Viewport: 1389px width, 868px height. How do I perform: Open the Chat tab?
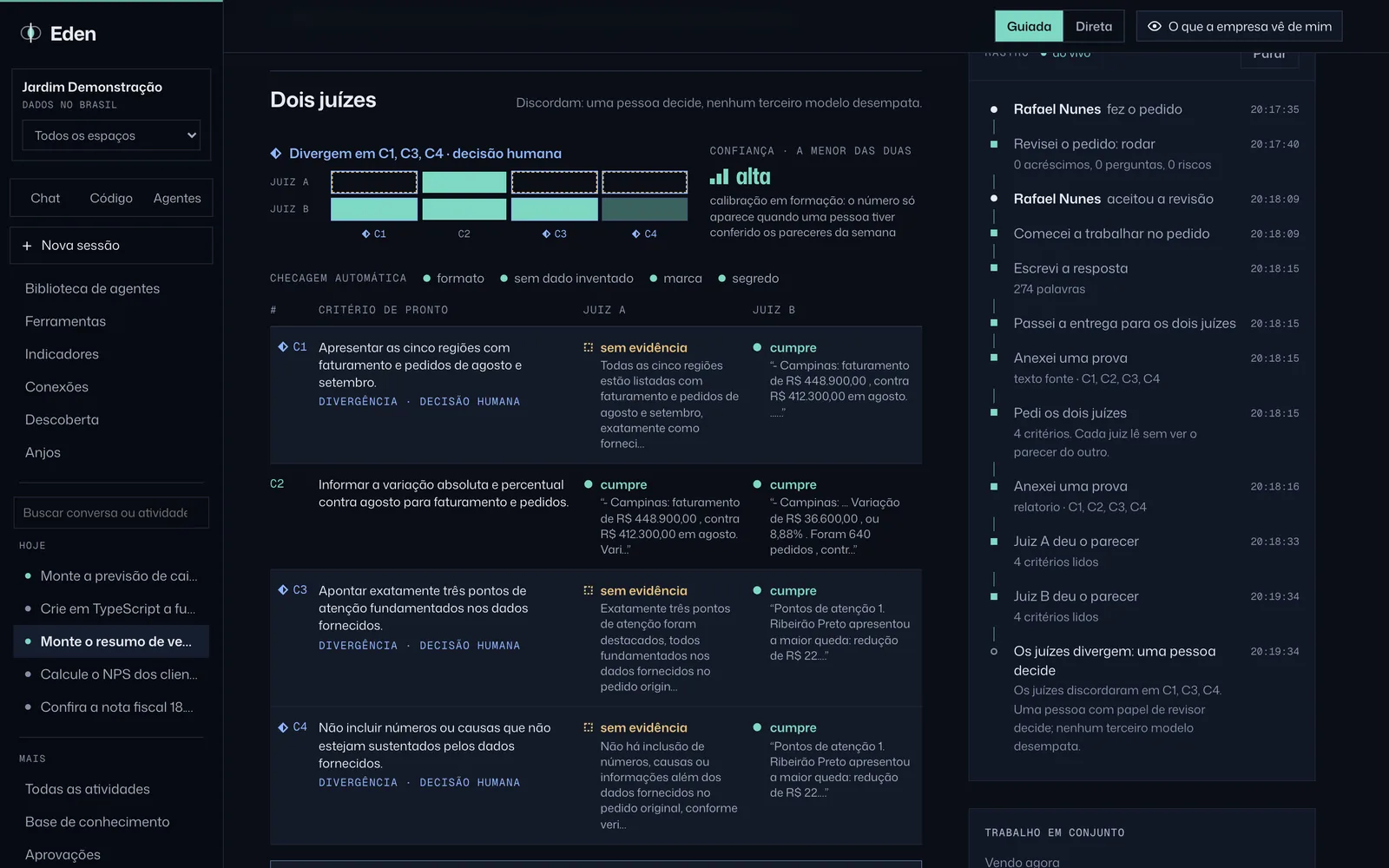[45, 198]
